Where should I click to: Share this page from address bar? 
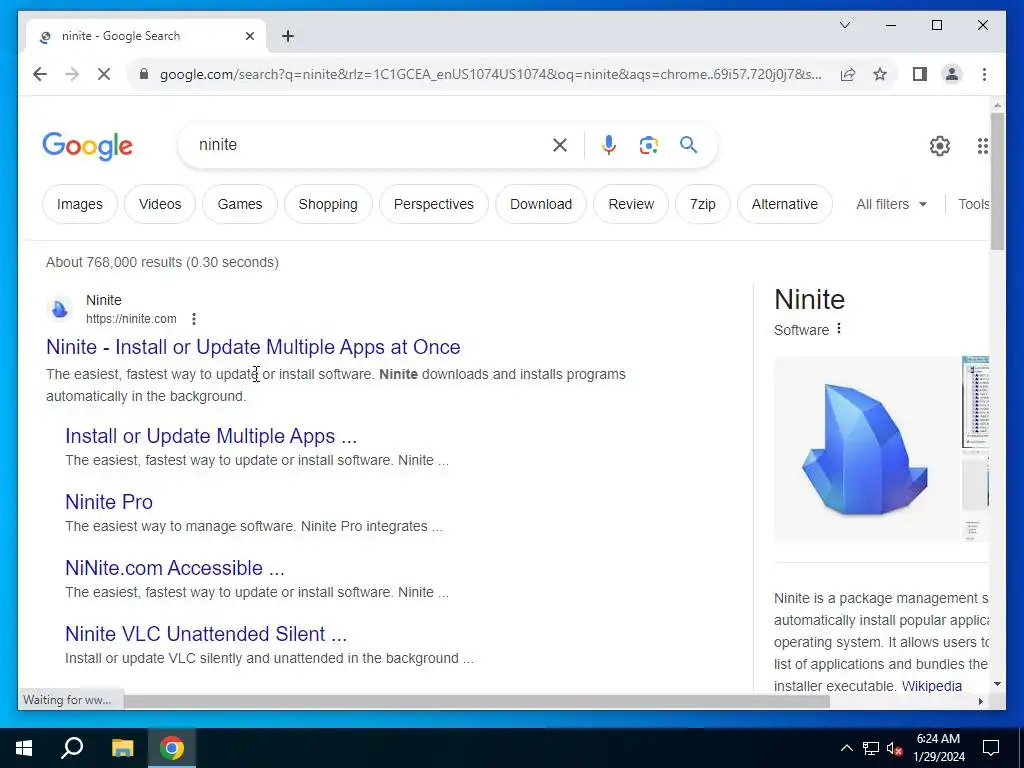pyautogui.click(x=848, y=74)
